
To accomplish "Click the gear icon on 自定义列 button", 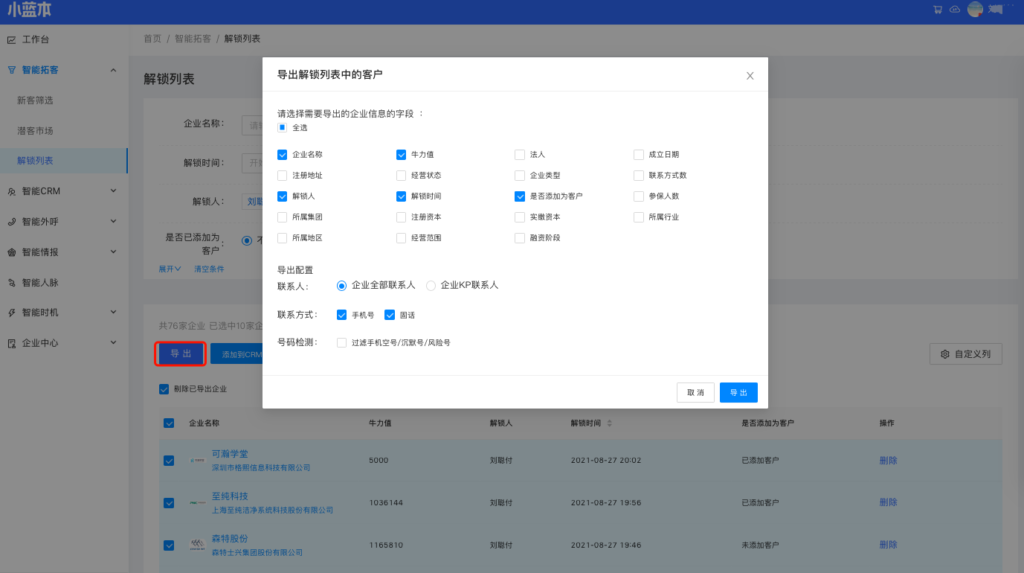I will [x=944, y=354].
